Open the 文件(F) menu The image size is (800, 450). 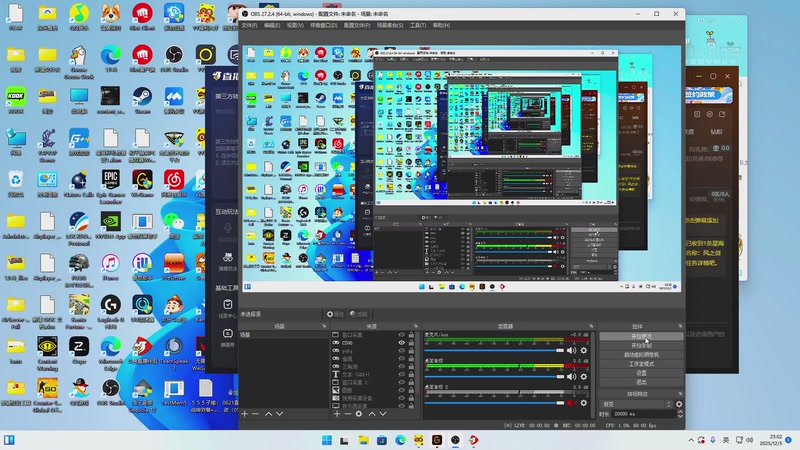click(x=249, y=25)
